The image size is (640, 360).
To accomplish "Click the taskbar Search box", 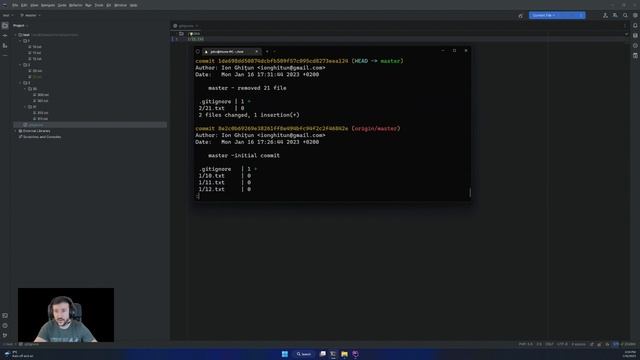I will (x=304, y=354).
